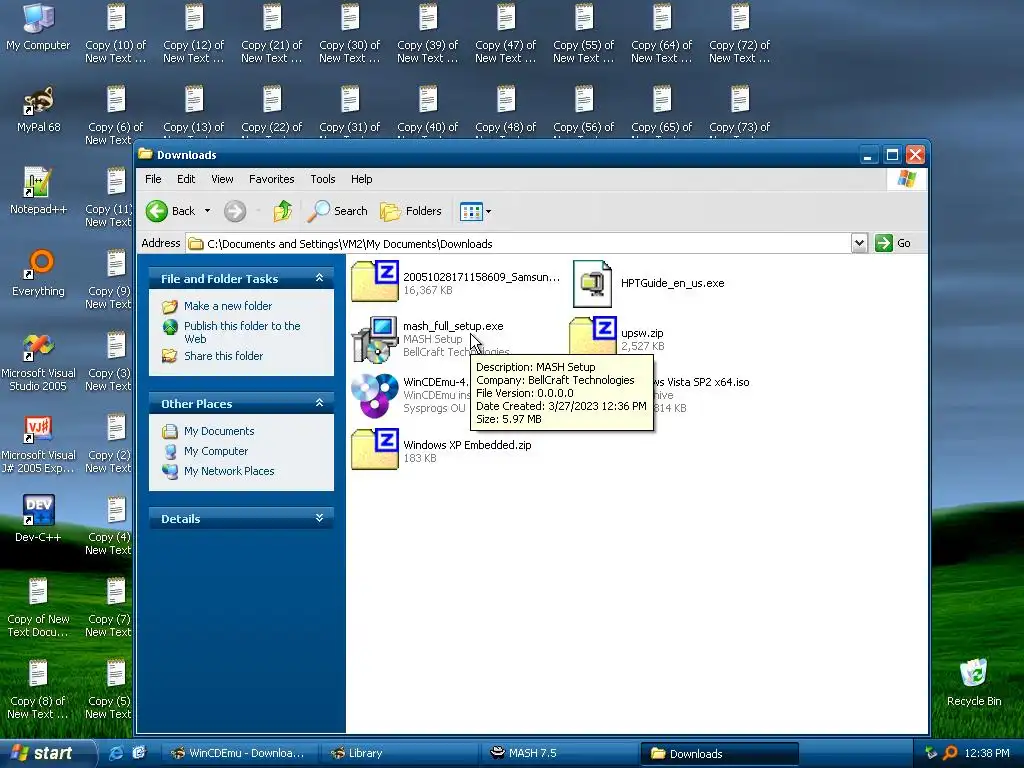Select the Samsung zip archive icon
This screenshot has width=1024, height=768.
pyautogui.click(x=375, y=281)
